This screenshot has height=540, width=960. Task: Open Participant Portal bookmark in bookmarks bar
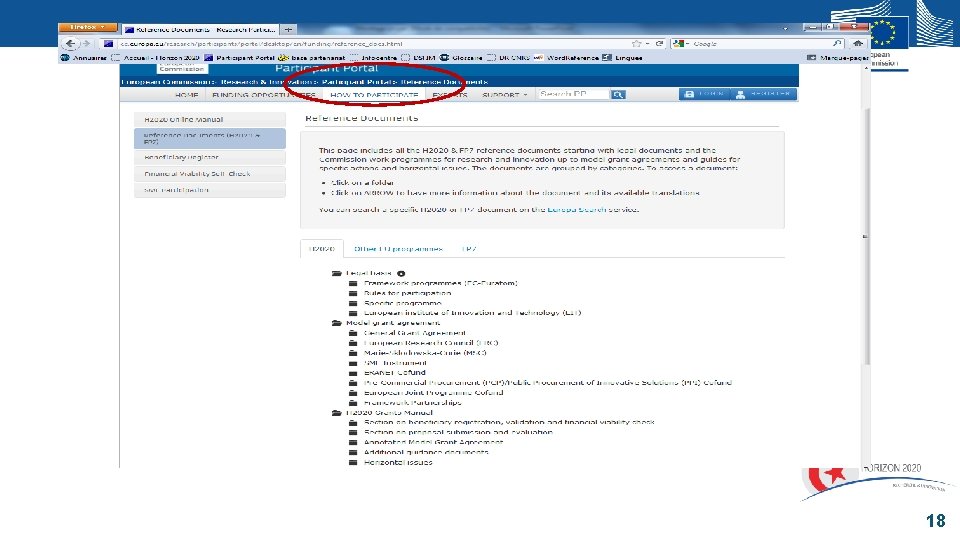(x=239, y=58)
